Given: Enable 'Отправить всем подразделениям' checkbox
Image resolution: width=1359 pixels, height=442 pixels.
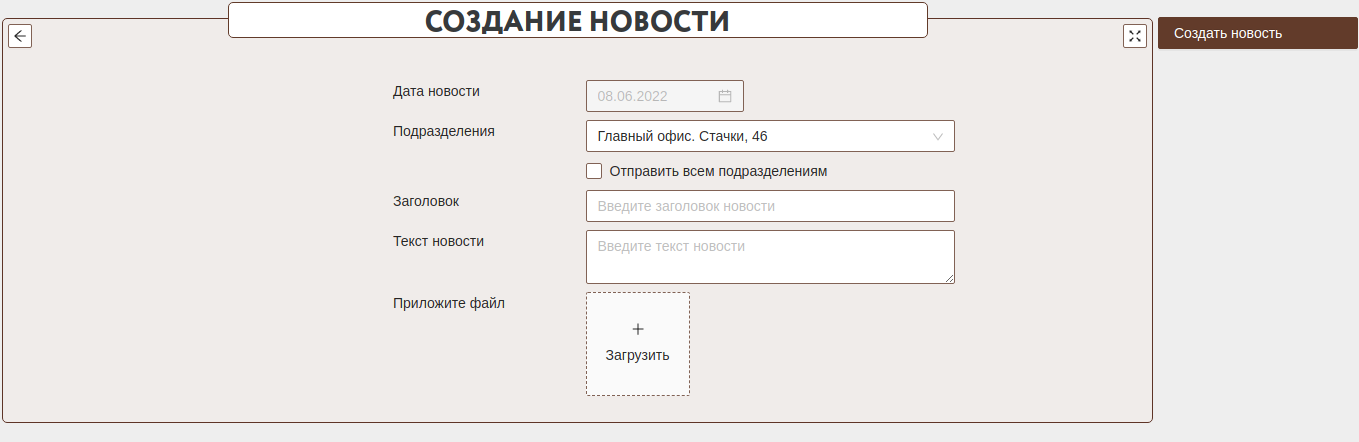Looking at the screenshot, I should (x=594, y=171).
